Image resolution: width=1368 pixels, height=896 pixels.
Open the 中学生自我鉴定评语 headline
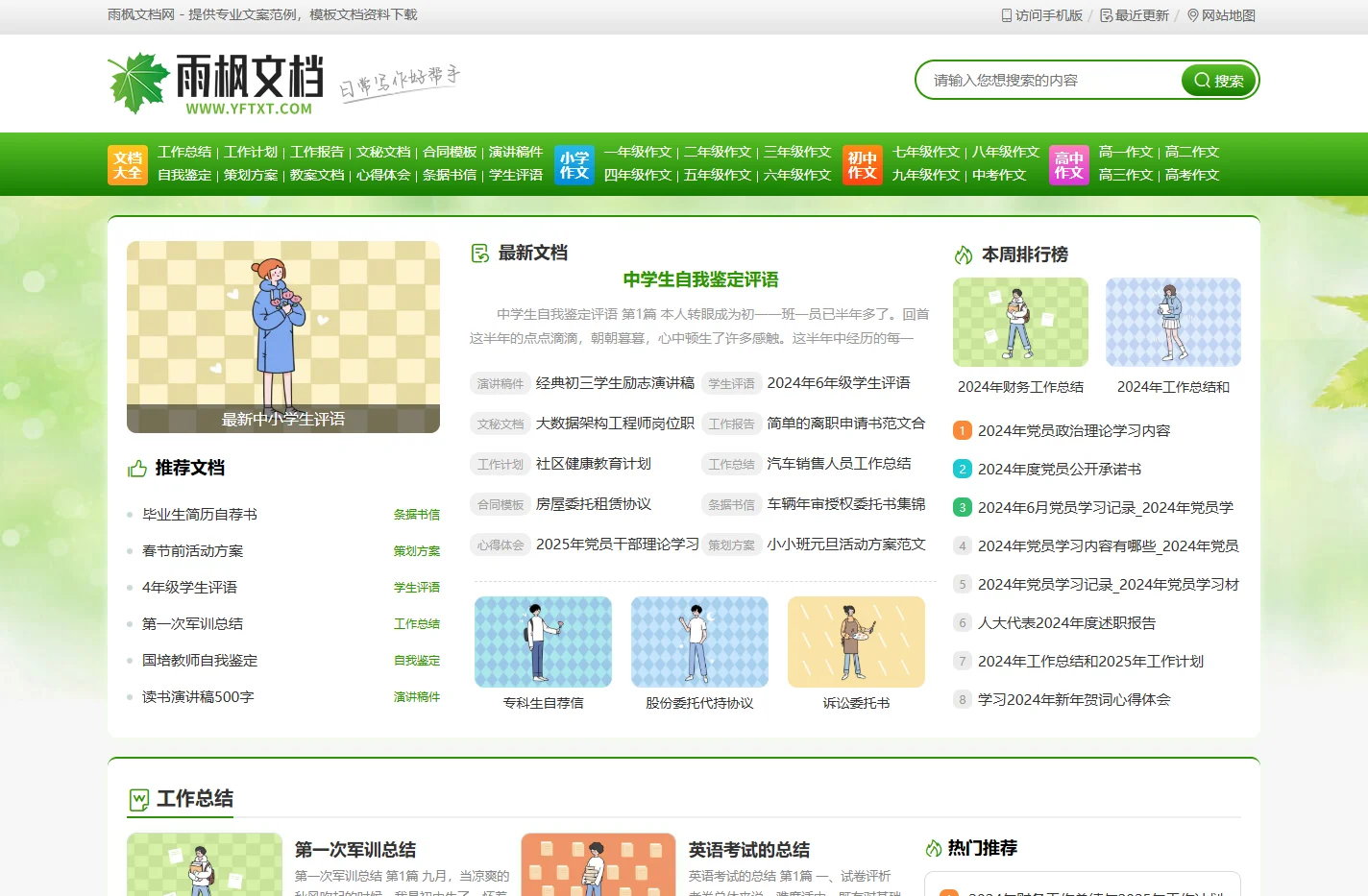pos(700,279)
